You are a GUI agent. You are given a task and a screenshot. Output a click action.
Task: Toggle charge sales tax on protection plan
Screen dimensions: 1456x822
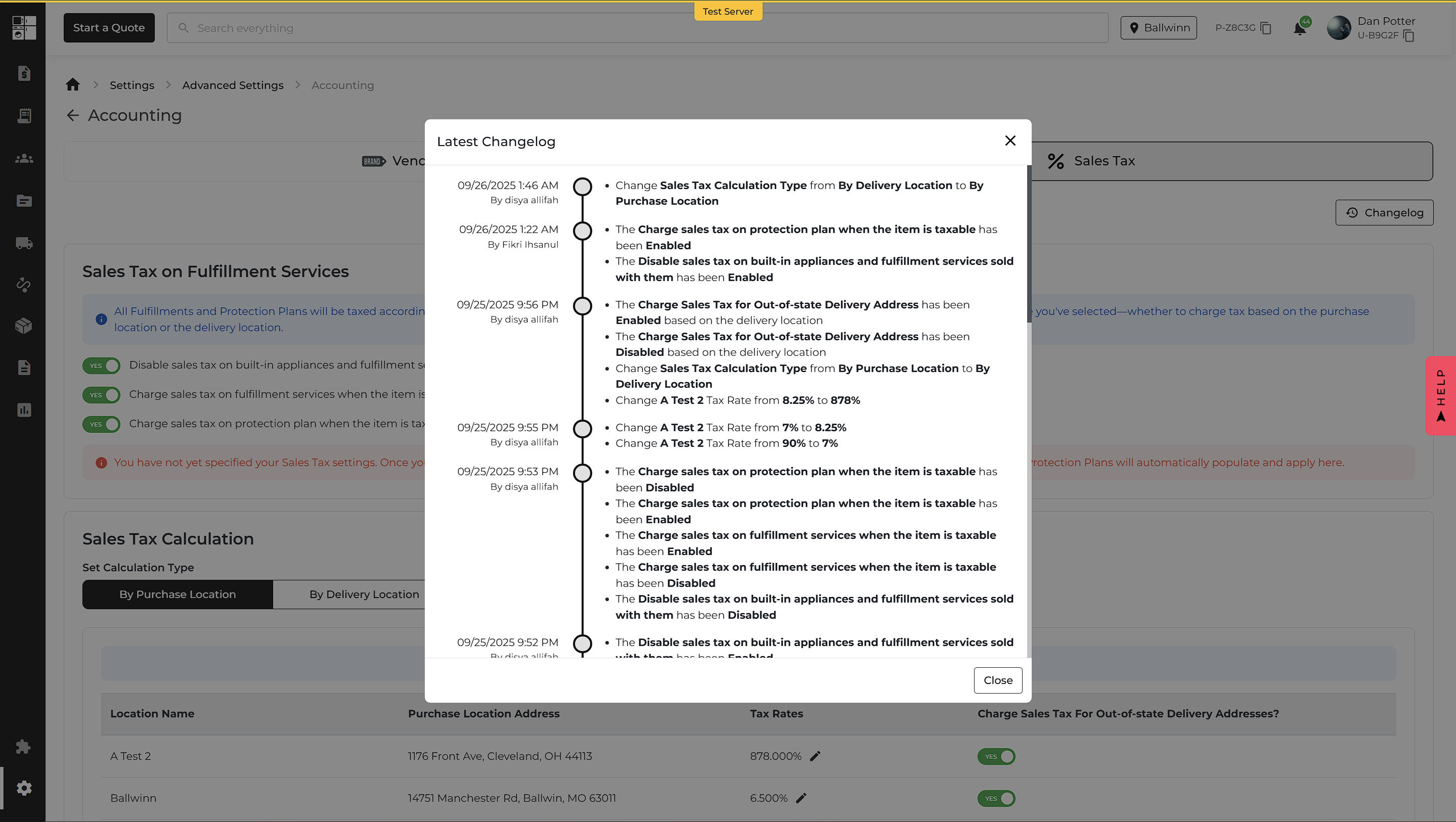pos(102,424)
